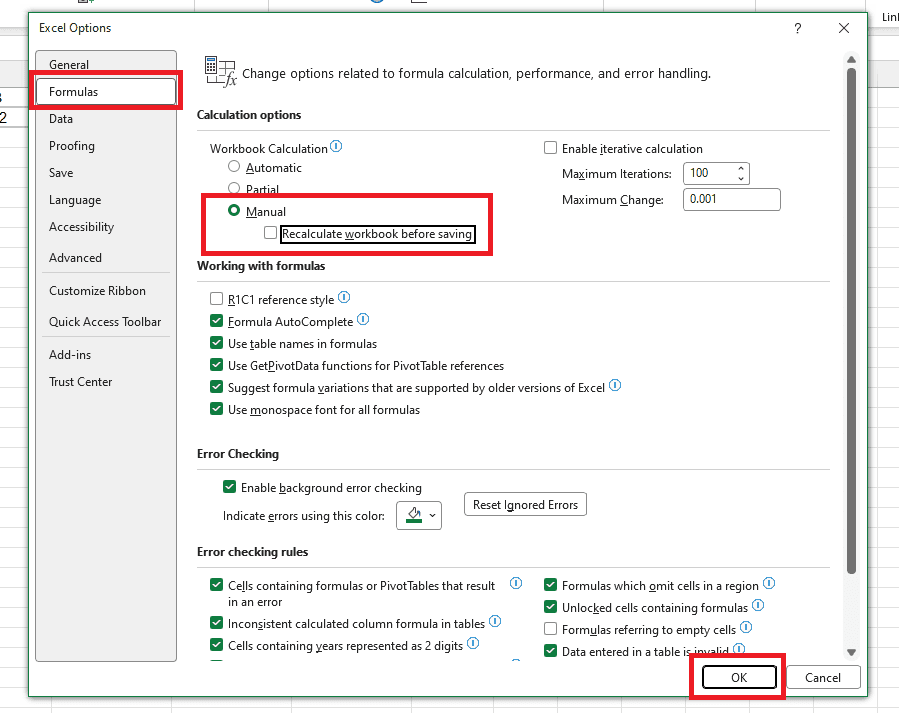Click info icon beside R1C1 reference style
The height and width of the screenshot is (713, 899).
click(344, 297)
